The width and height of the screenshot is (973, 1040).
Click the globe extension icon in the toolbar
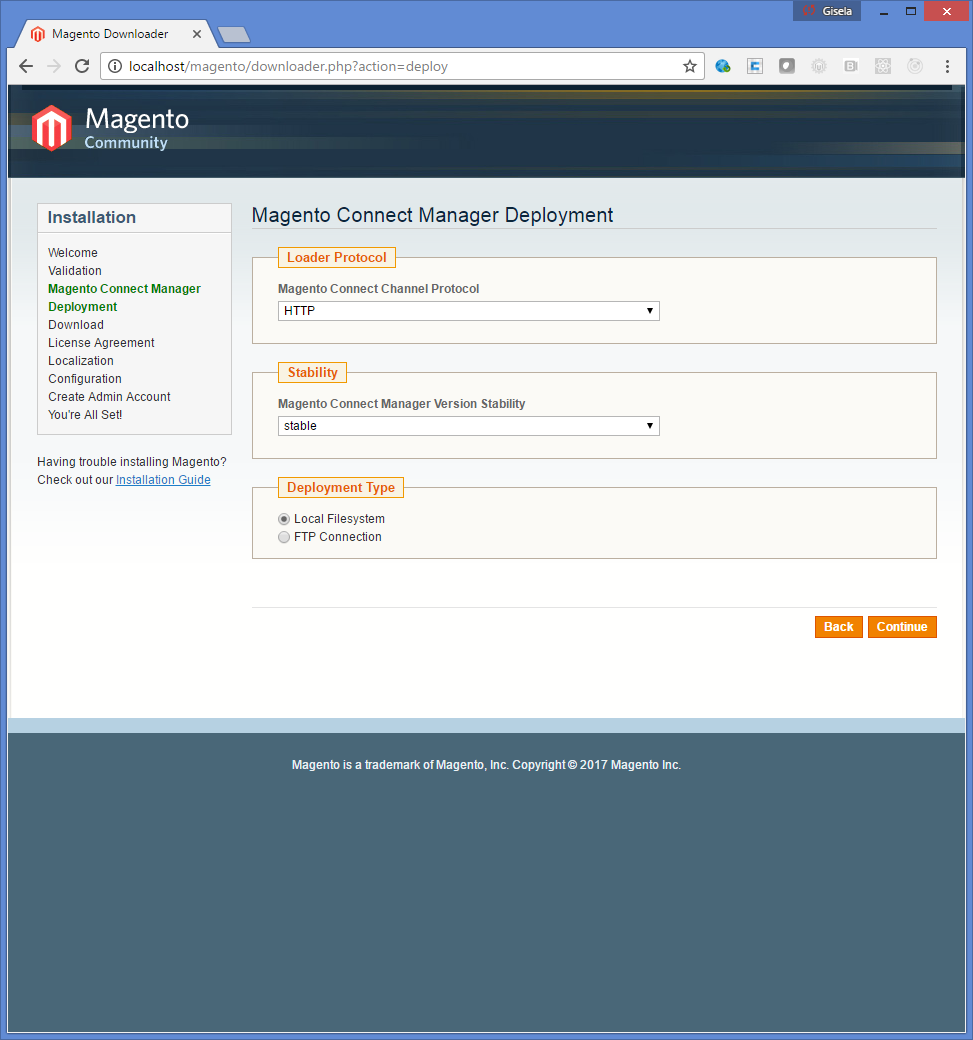(x=723, y=66)
